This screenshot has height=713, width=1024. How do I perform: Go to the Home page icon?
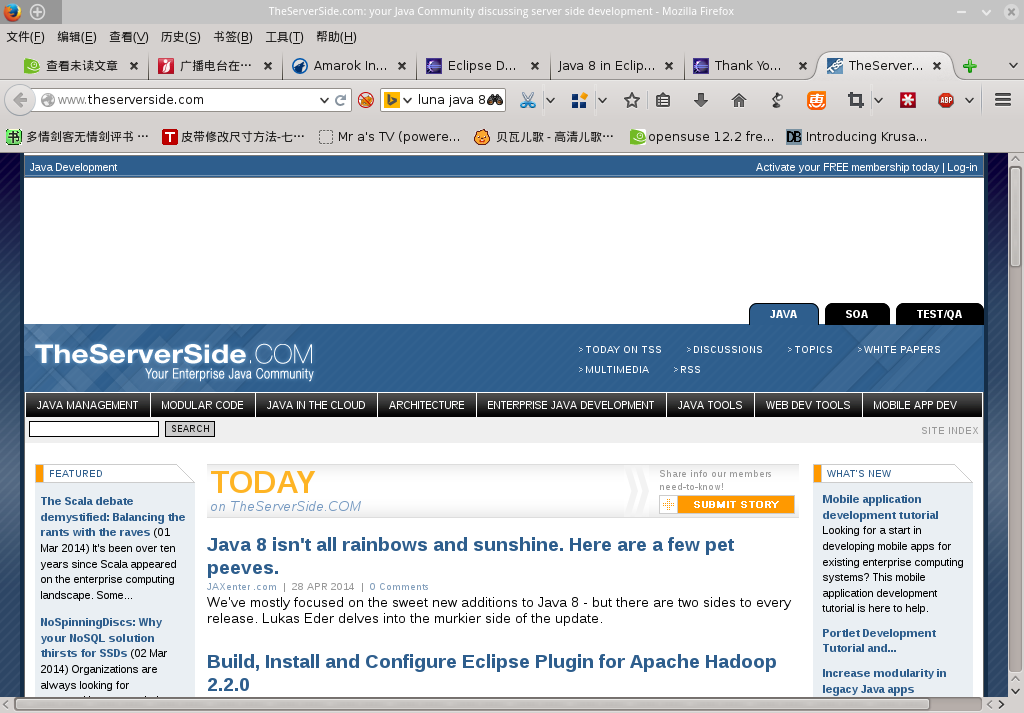739,100
